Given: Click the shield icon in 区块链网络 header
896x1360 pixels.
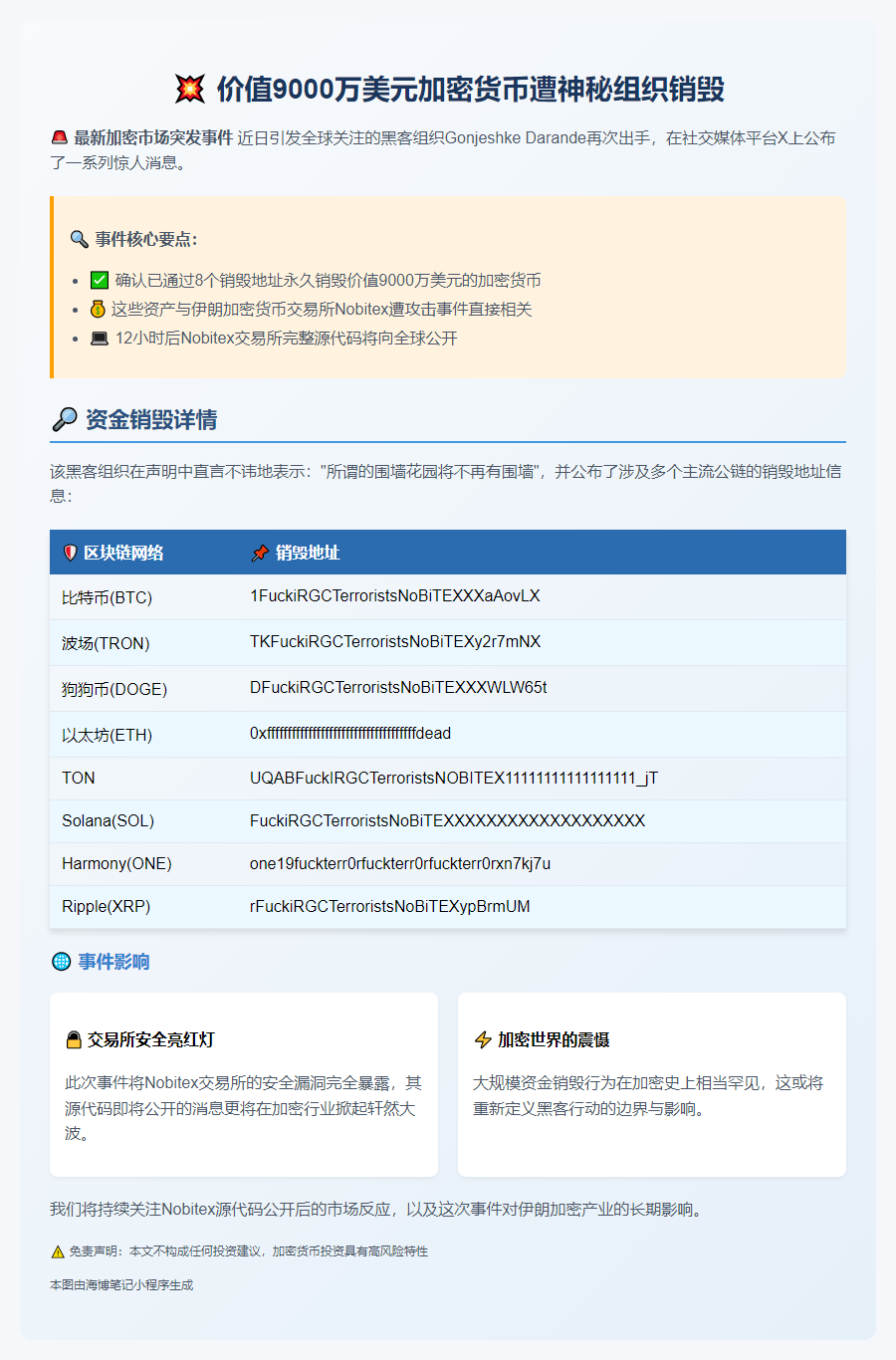Looking at the screenshot, I should 71,553.
